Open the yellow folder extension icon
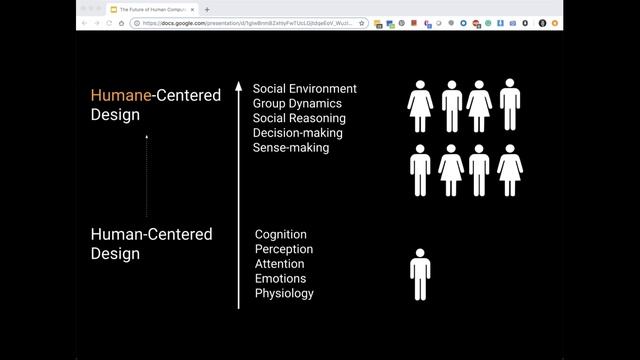Image resolution: width=640 pixels, height=360 pixels. tap(378, 24)
